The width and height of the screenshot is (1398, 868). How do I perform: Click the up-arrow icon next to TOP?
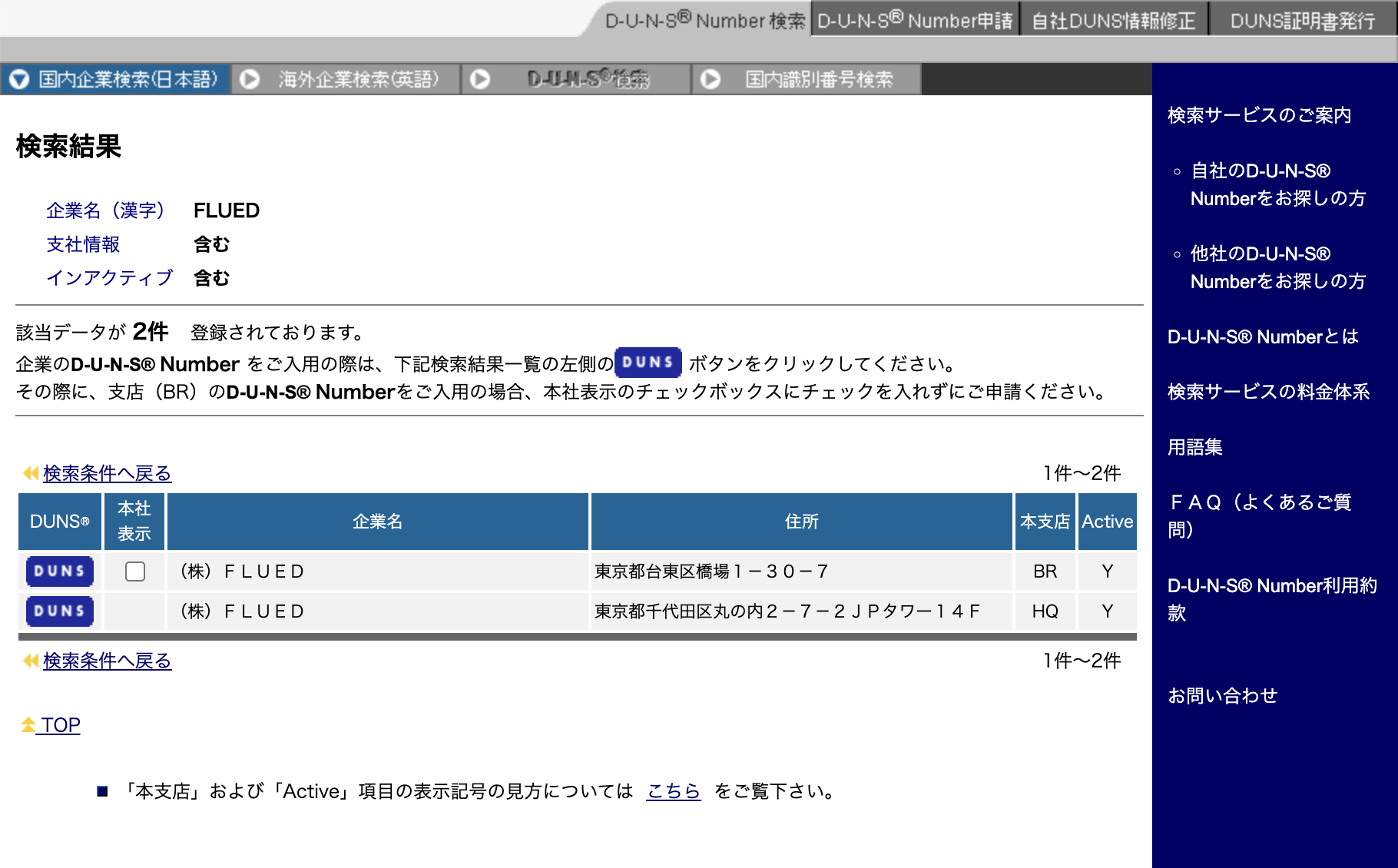coord(28,724)
